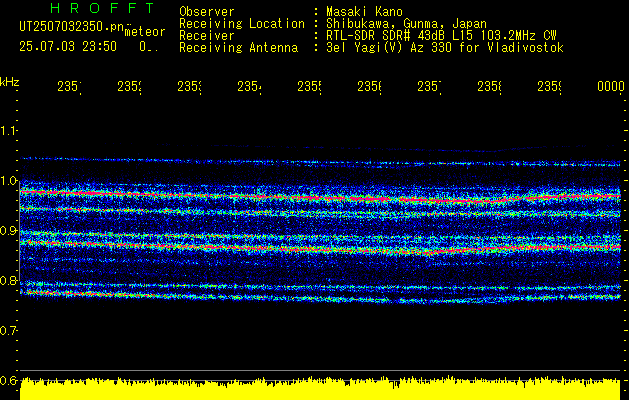Click the 0.7 kHz axis label
The width and height of the screenshot is (629, 400).
[x=8, y=331]
